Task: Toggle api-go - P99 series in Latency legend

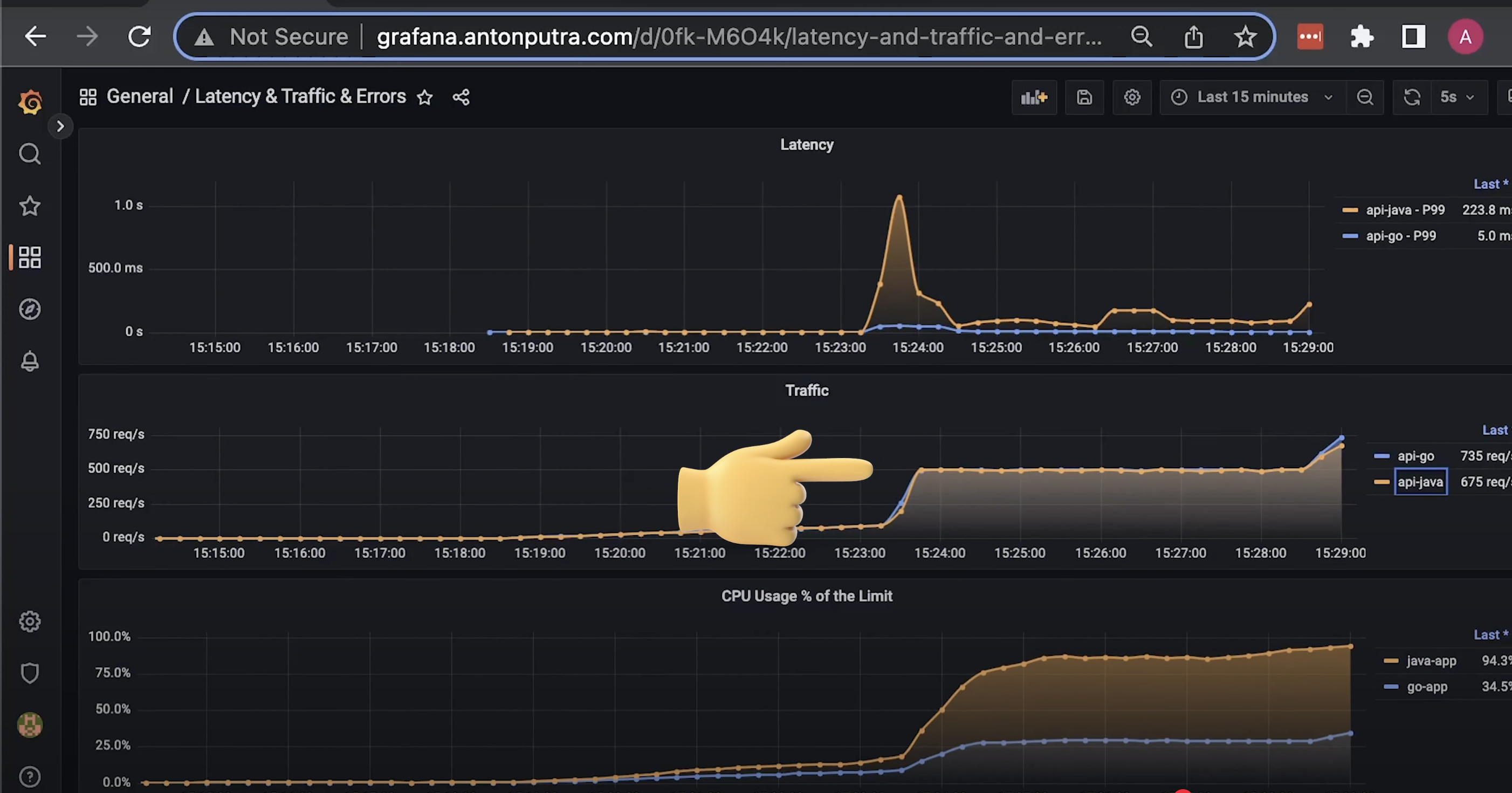Action: pyautogui.click(x=1400, y=236)
